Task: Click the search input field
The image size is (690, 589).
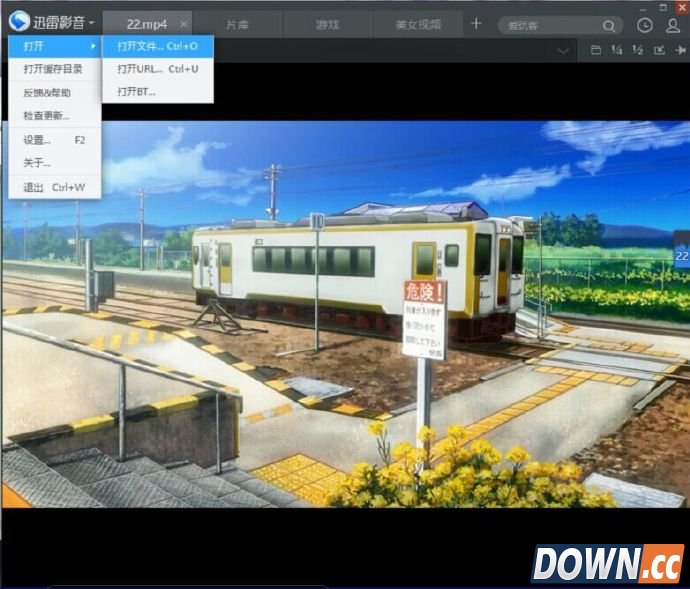Action: pyautogui.click(x=550, y=25)
